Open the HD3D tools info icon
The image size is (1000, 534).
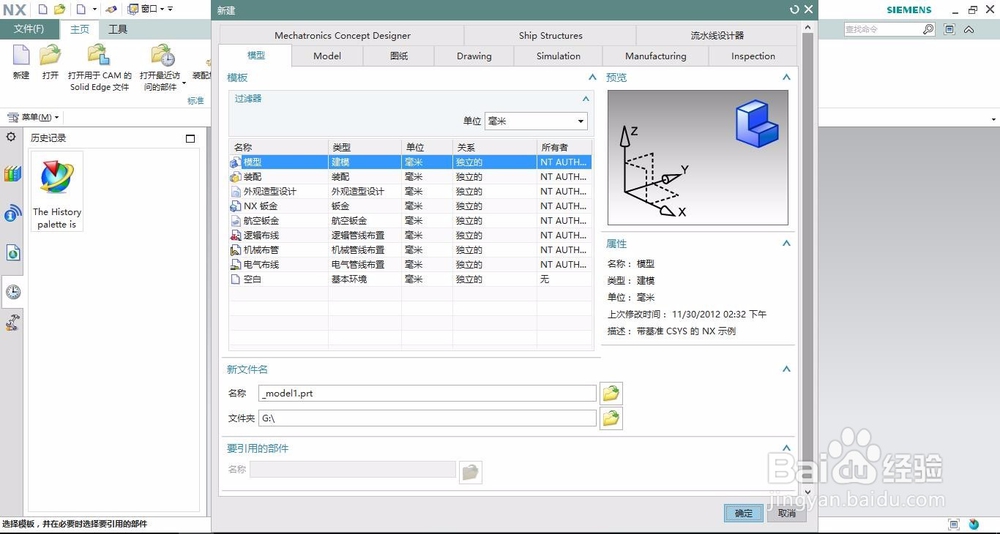[13, 213]
